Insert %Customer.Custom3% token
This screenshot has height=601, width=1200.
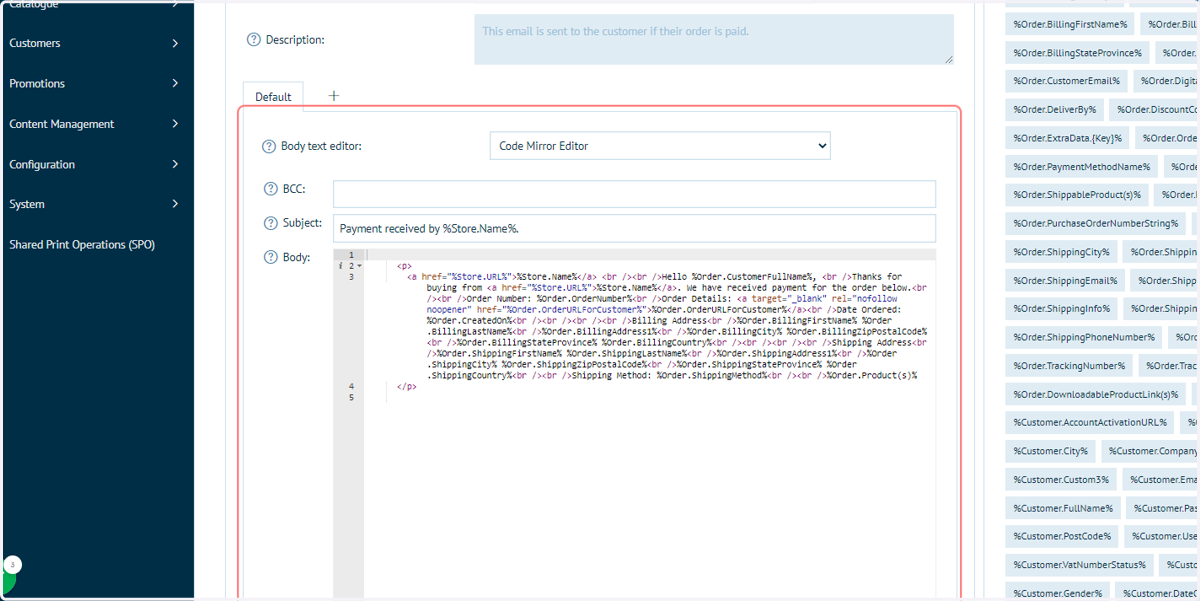1061,480
